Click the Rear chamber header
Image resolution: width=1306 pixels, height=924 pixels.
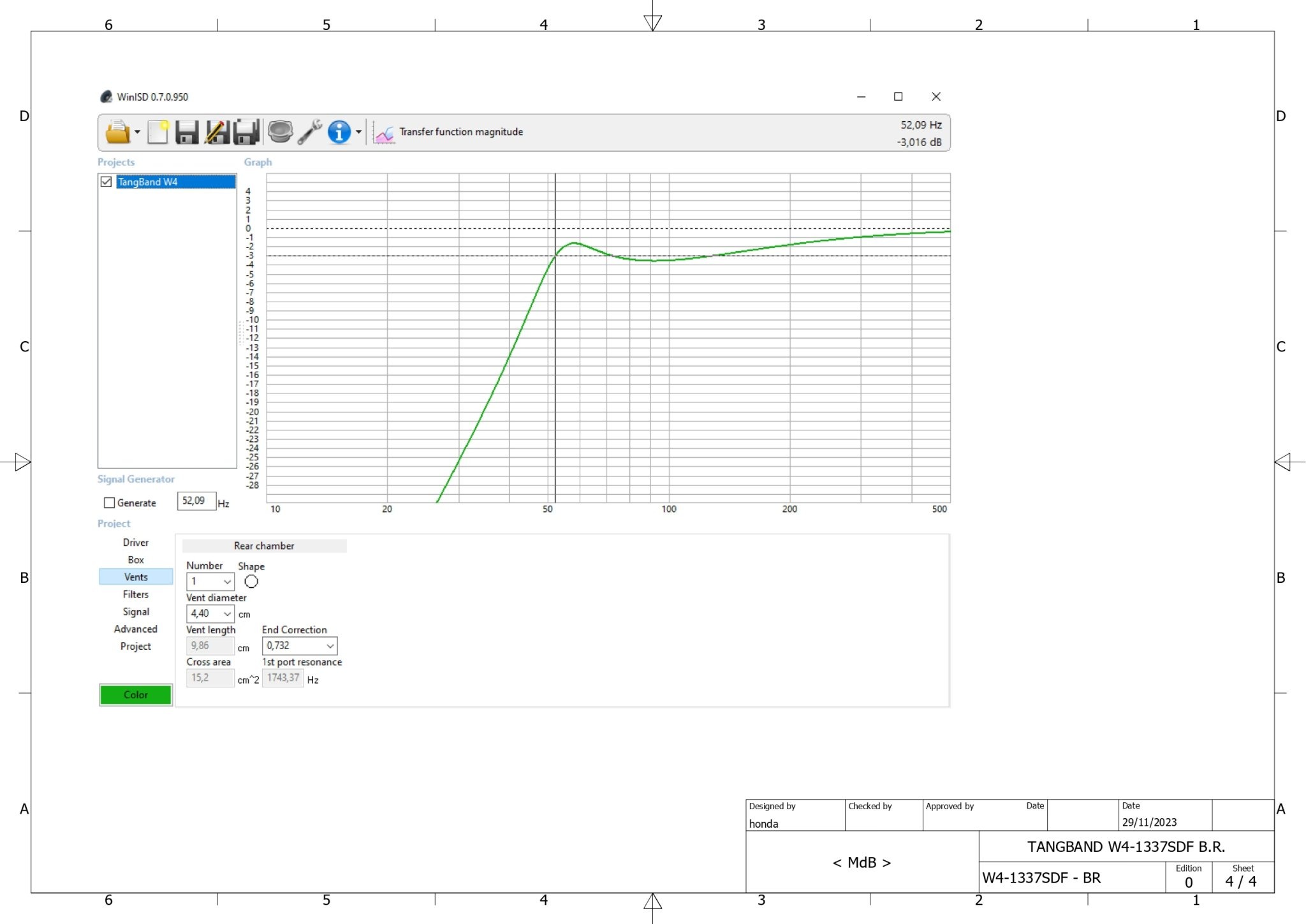click(264, 546)
